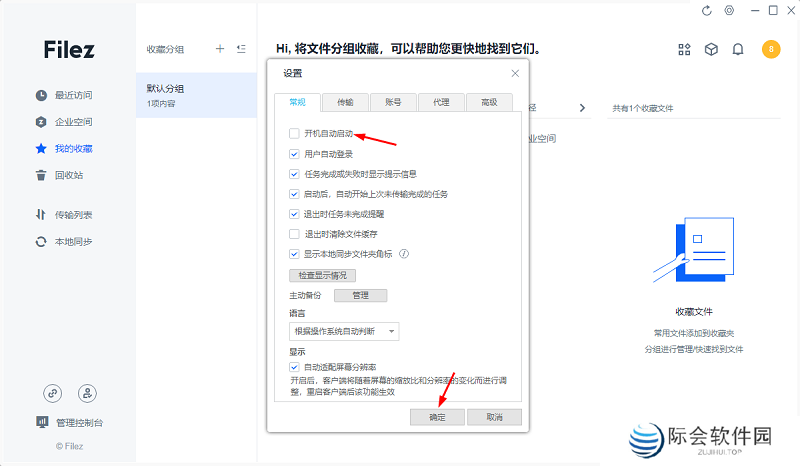The height and width of the screenshot is (466, 800).
Task: Cancel settings with 取消 button
Action: (x=494, y=417)
